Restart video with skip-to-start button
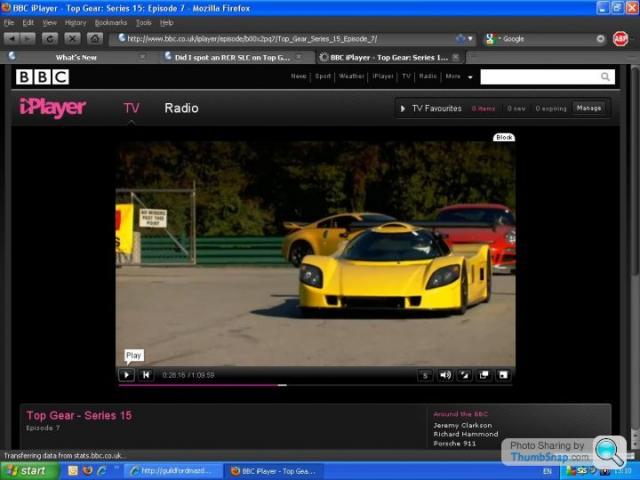 (146, 375)
